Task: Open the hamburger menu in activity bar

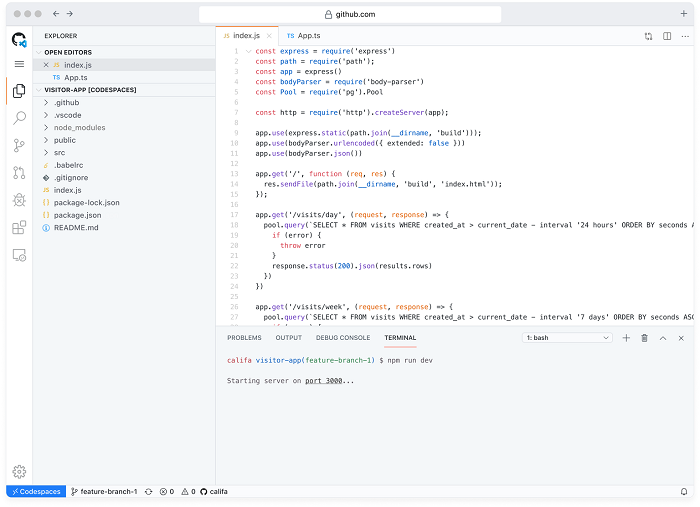Action: (19, 64)
